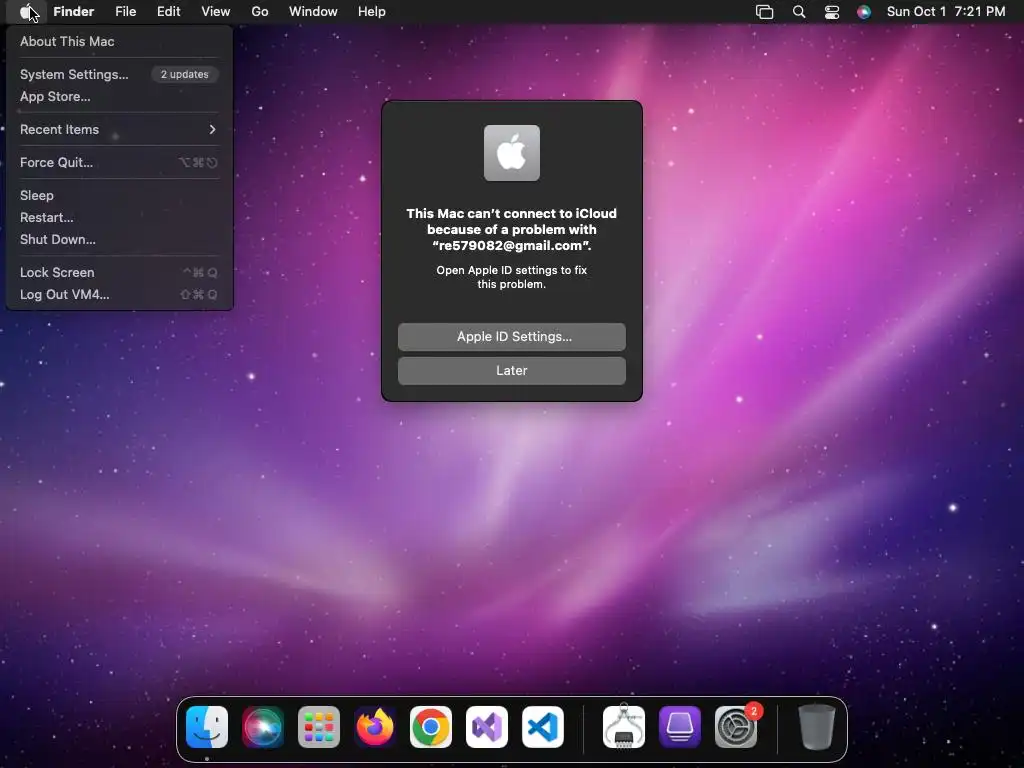Open the Trash in the Dock
1024x768 pixels.
coord(816,727)
